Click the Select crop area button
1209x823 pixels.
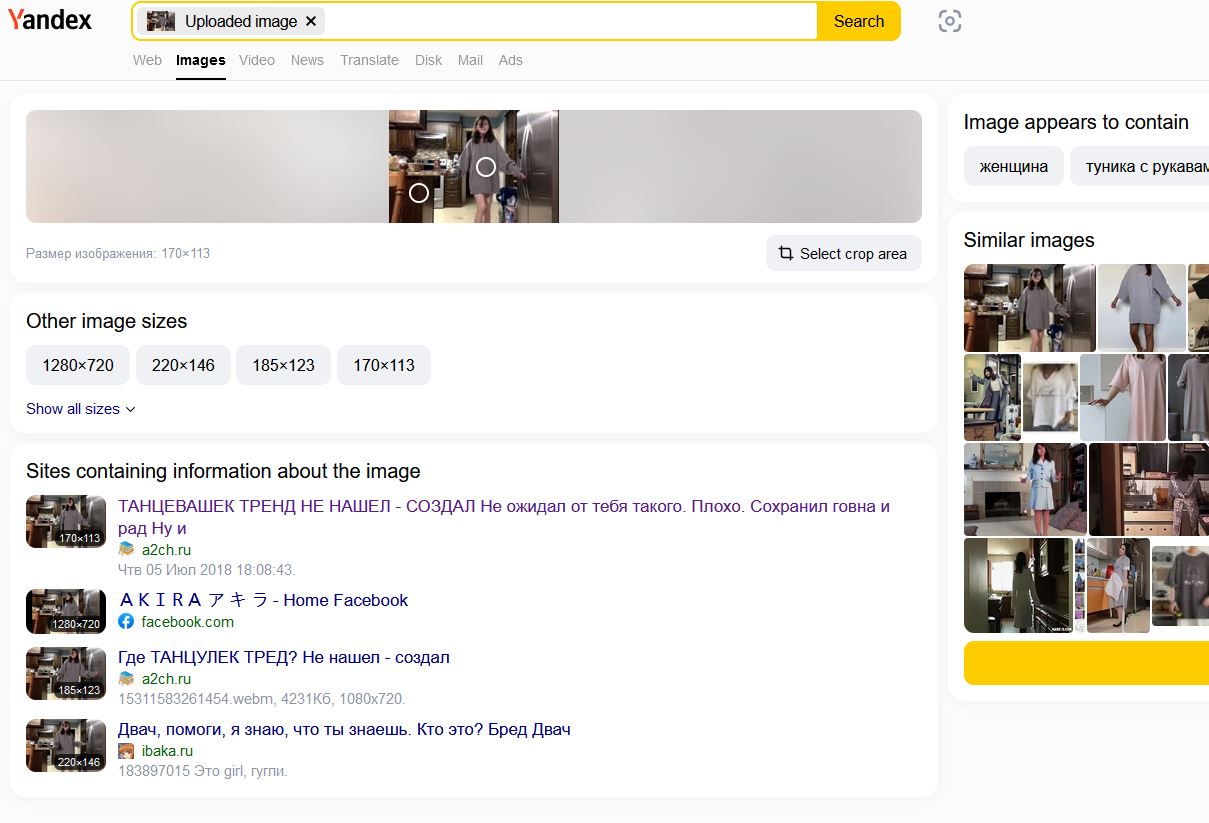[x=844, y=253]
